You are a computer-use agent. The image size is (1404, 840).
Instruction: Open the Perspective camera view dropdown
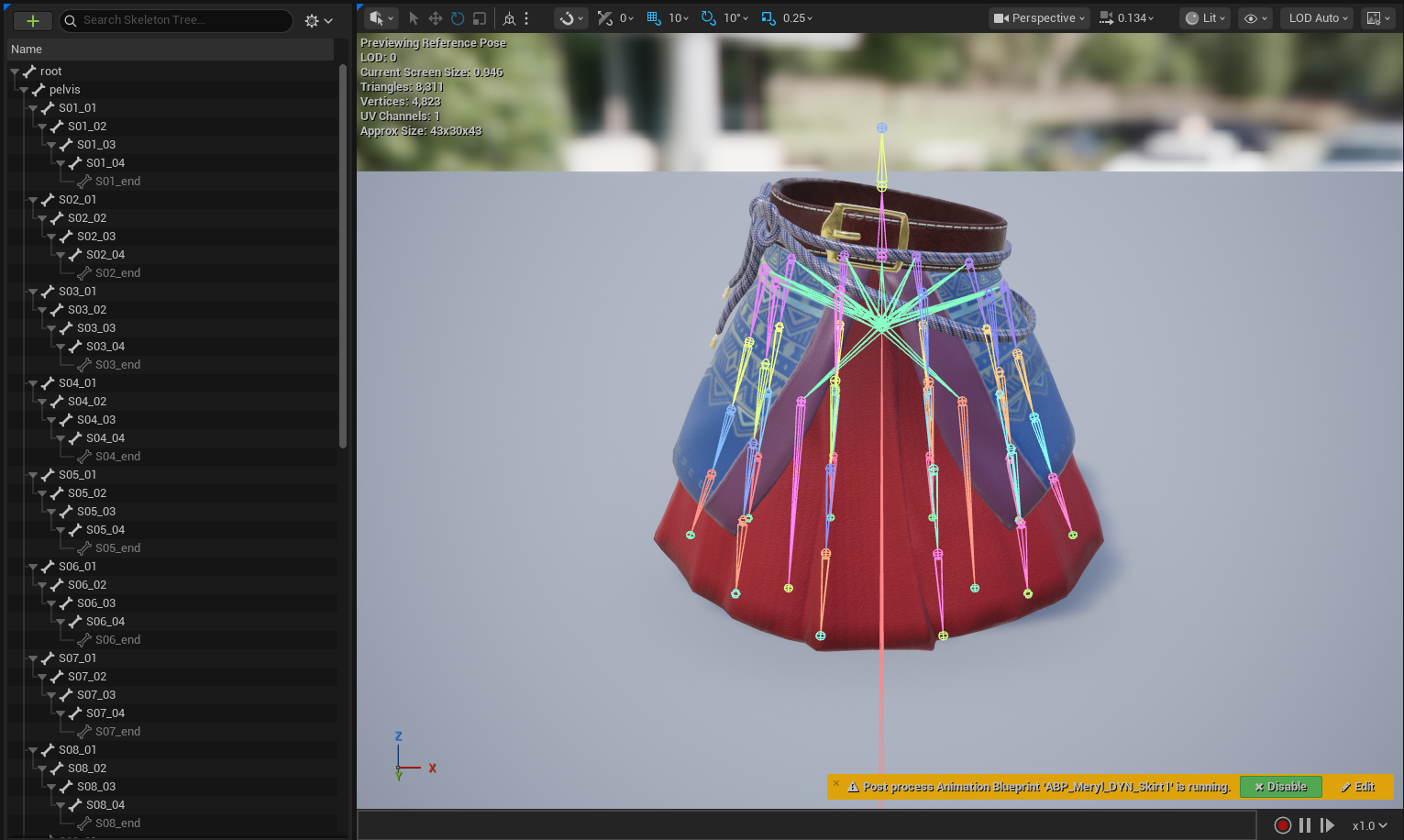[1039, 18]
